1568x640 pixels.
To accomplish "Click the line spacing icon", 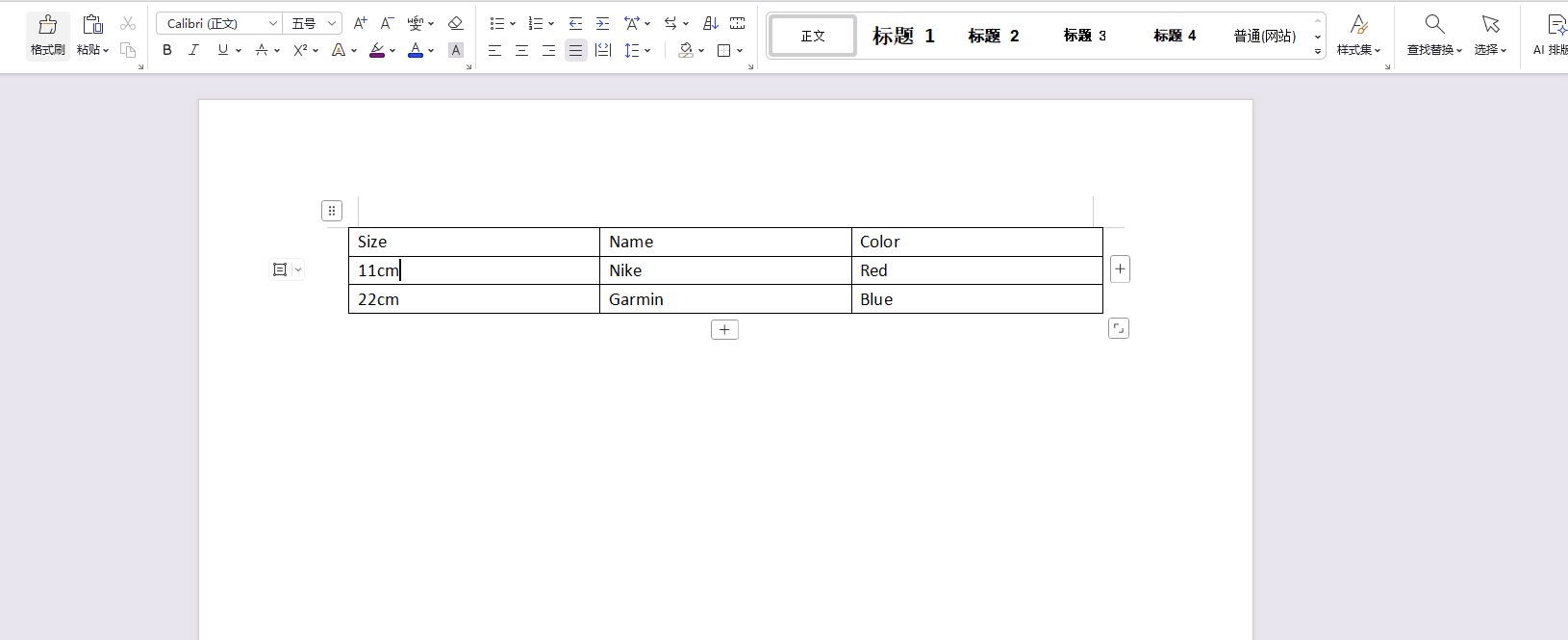I will point(631,50).
